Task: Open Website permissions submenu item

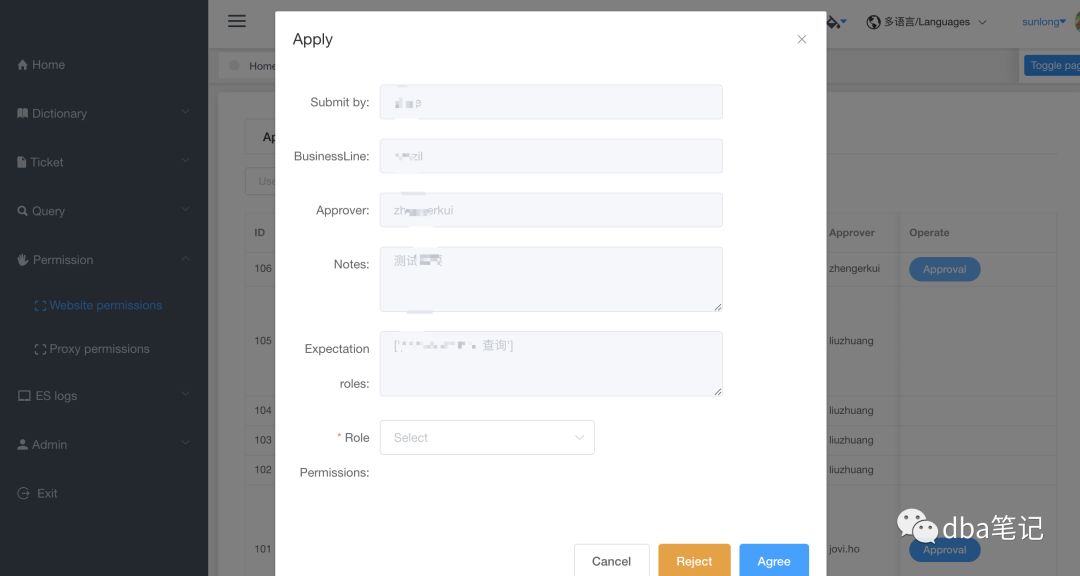Action: coord(105,306)
